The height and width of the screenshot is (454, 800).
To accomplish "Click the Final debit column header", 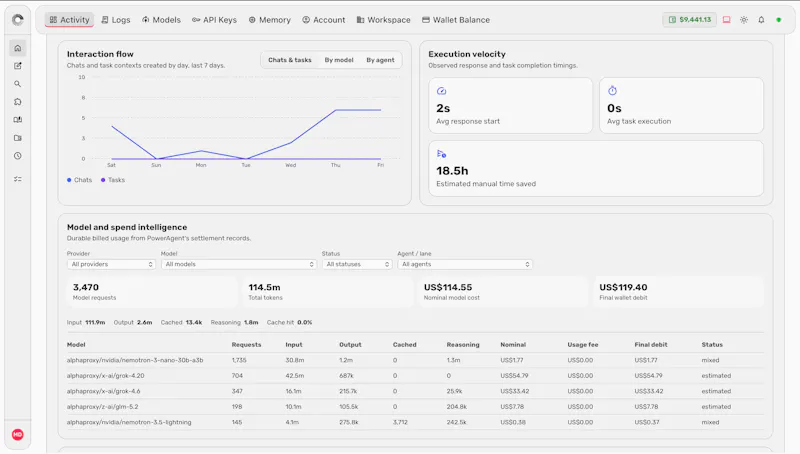I will (x=651, y=345).
